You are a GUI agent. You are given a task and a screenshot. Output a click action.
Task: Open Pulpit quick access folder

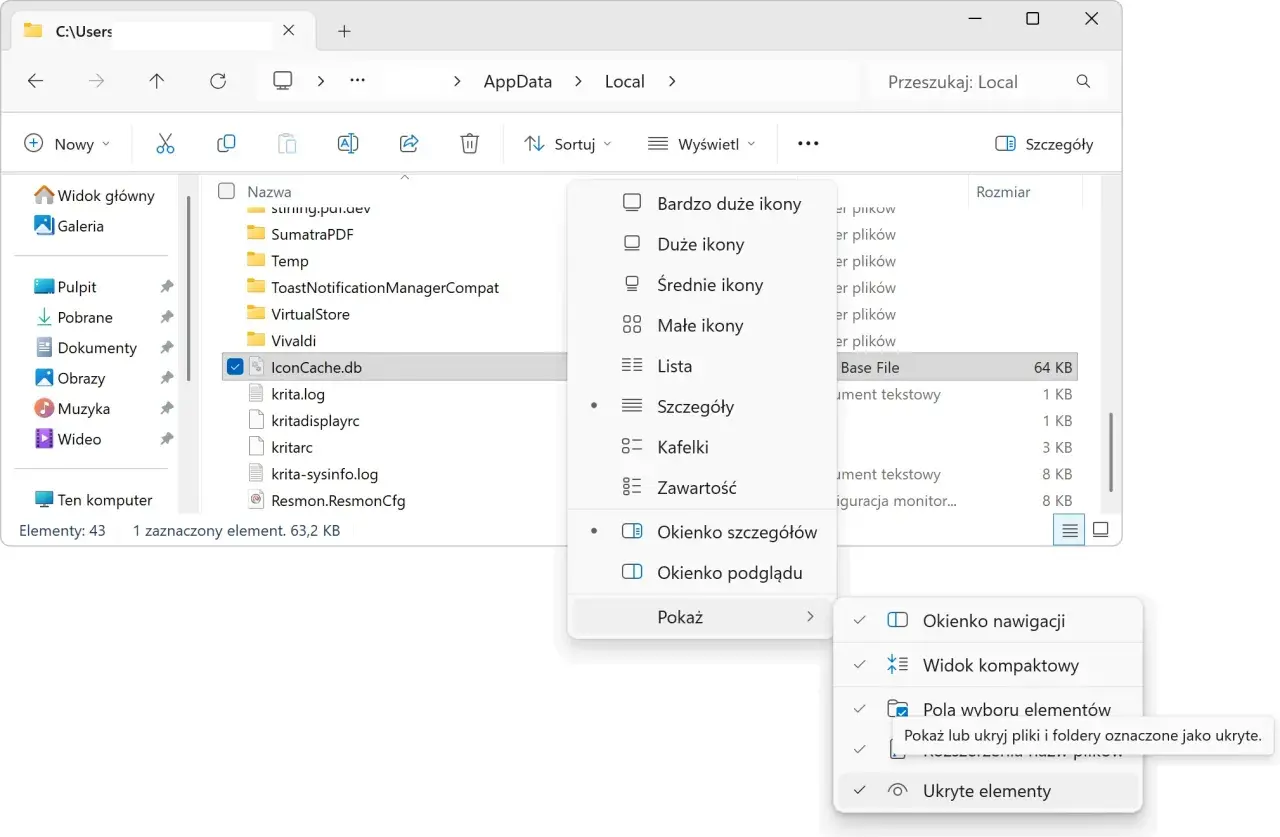(x=77, y=287)
